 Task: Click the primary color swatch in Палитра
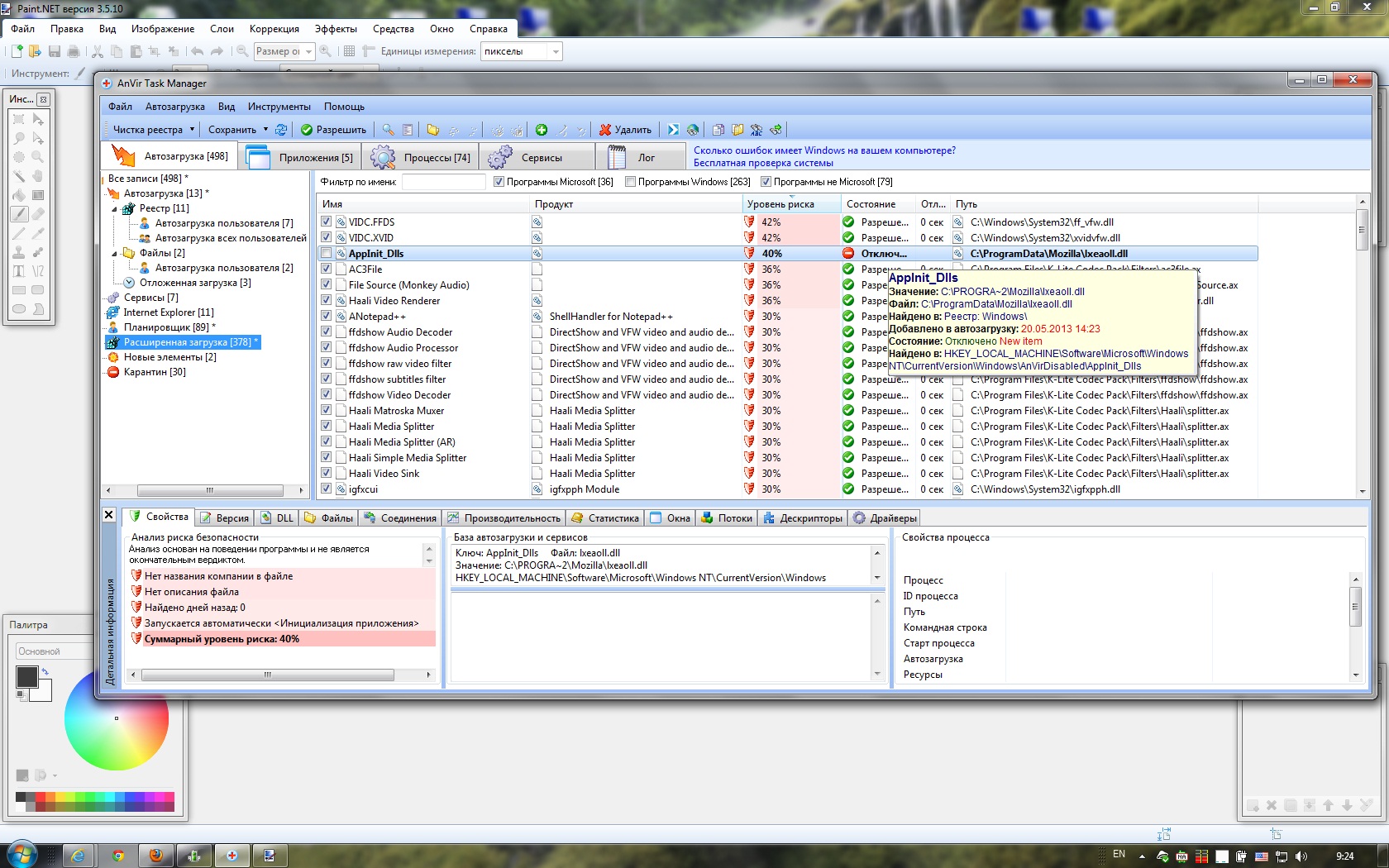(26, 676)
